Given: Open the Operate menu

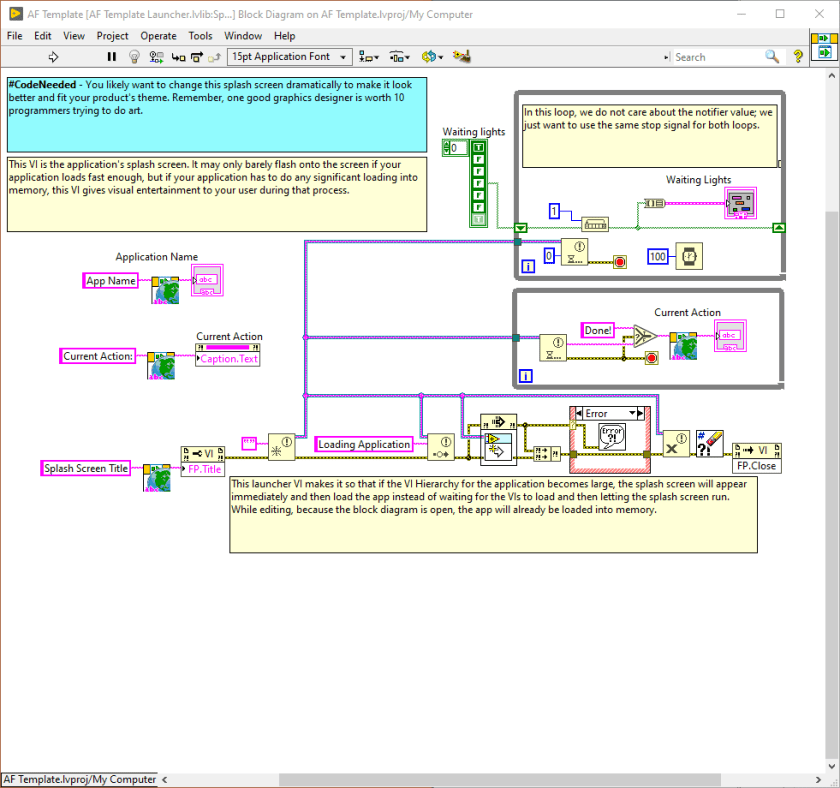Looking at the screenshot, I should pyautogui.click(x=158, y=36).
